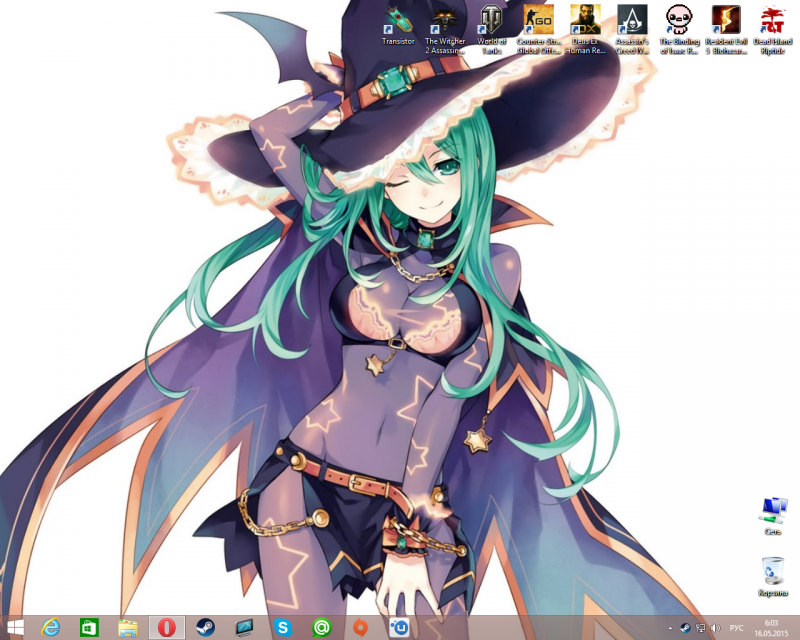Select the network (Сеть) desktop icon
The width and height of the screenshot is (800, 640).
[773, 516]
